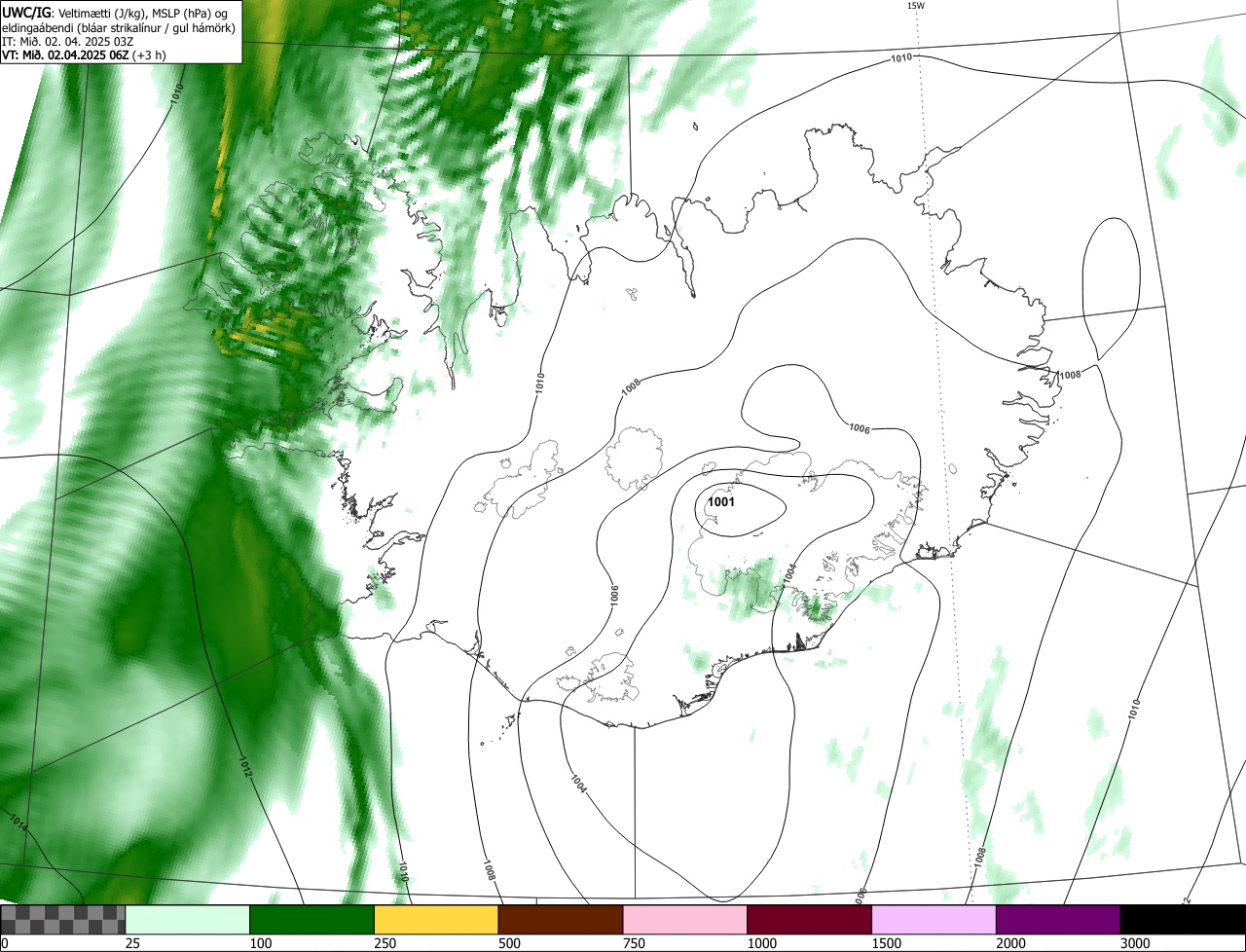Select the brown 500–750 legend swatch

tap(561, 920)
